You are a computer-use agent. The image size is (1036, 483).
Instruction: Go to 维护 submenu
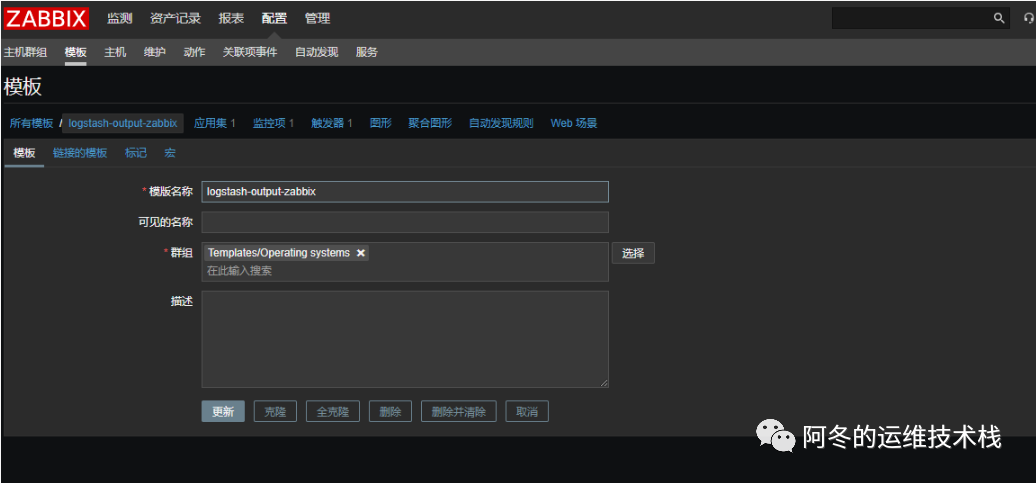click(155, 52)
